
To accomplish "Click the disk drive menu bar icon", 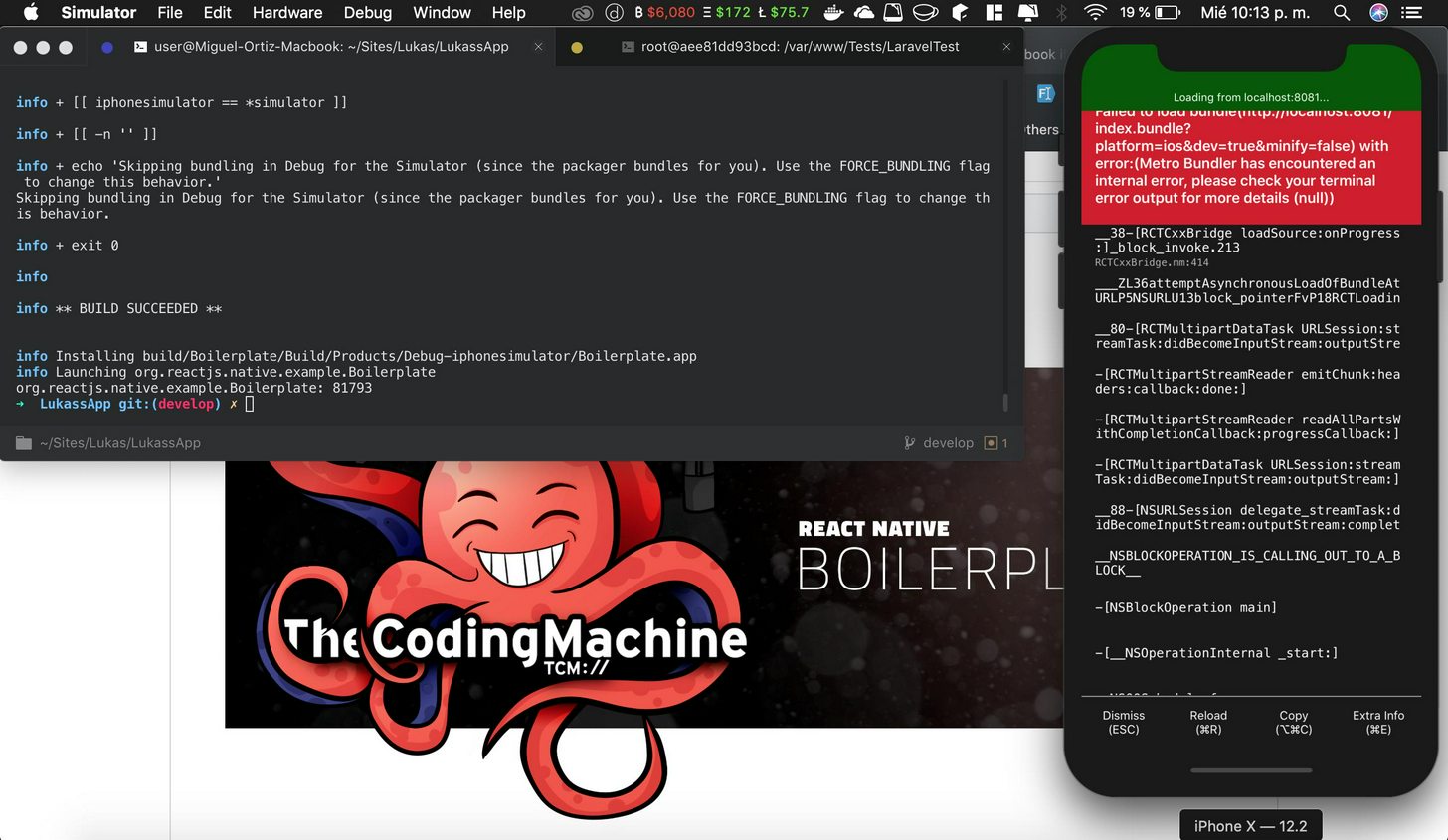I will (893, 13).
